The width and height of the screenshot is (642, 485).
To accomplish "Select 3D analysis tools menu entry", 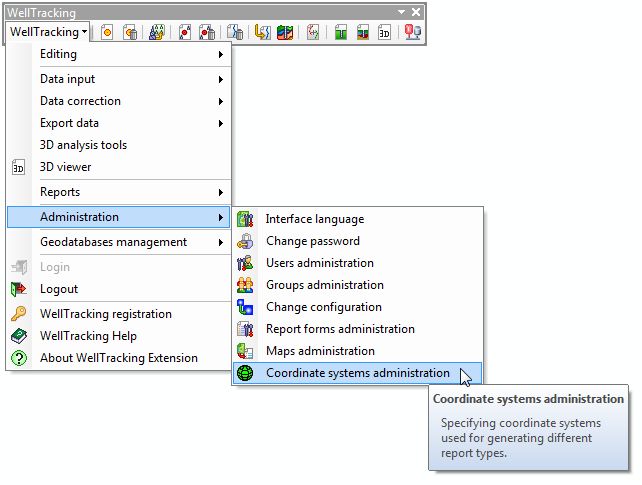I will [x=119, y=145].
